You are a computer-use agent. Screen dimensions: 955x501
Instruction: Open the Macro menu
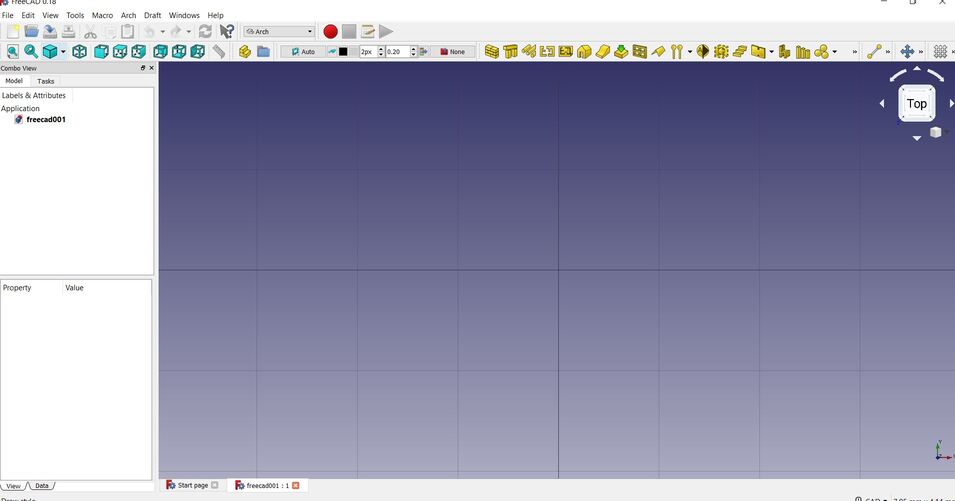click(x=102, y=15)
